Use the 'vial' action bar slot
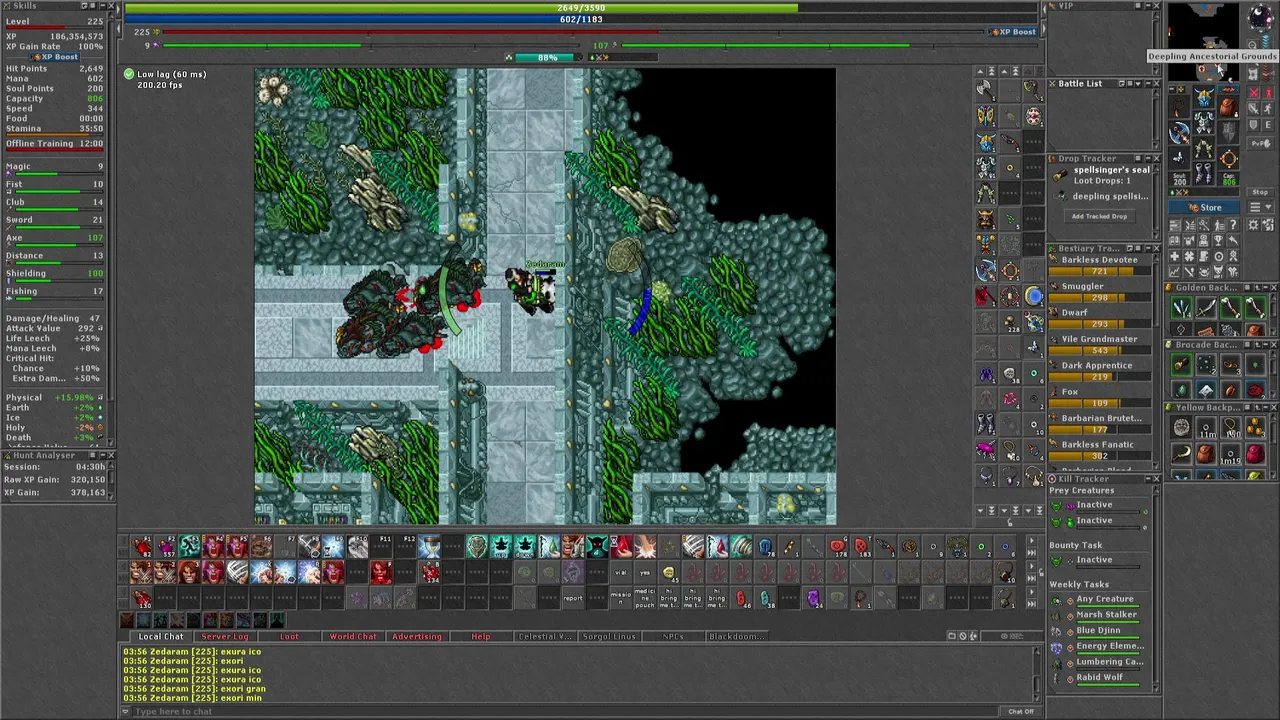Image resolution: width=1280 pixels, height=720 pixels. [620, 572]
